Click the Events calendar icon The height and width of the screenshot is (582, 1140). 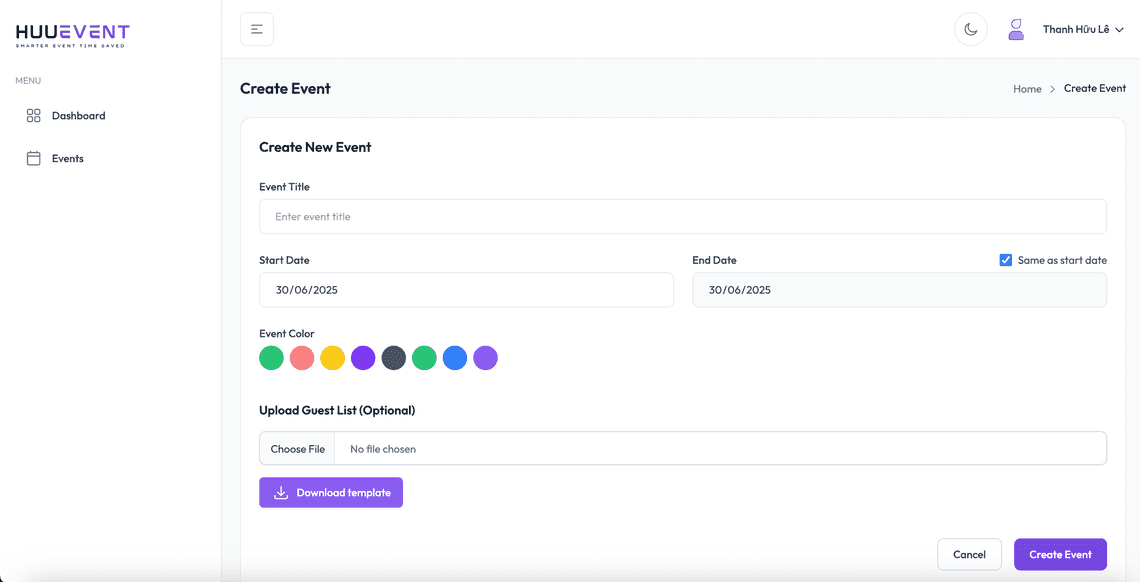click(x=33, y=158)
